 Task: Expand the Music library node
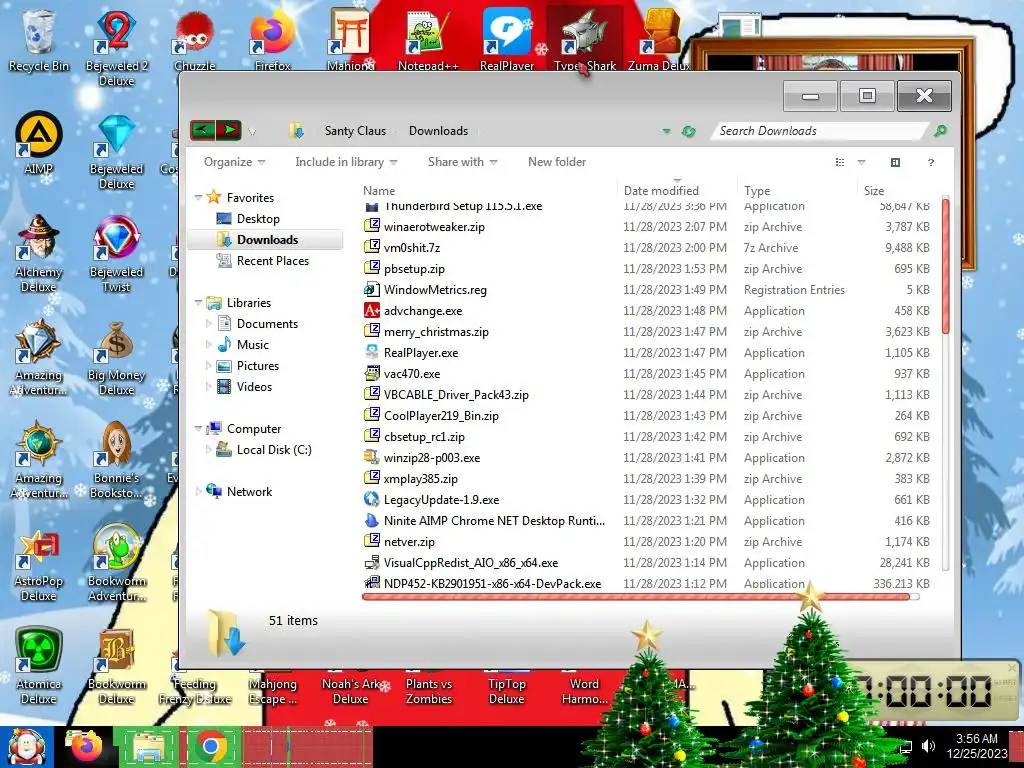pos(208,345)
